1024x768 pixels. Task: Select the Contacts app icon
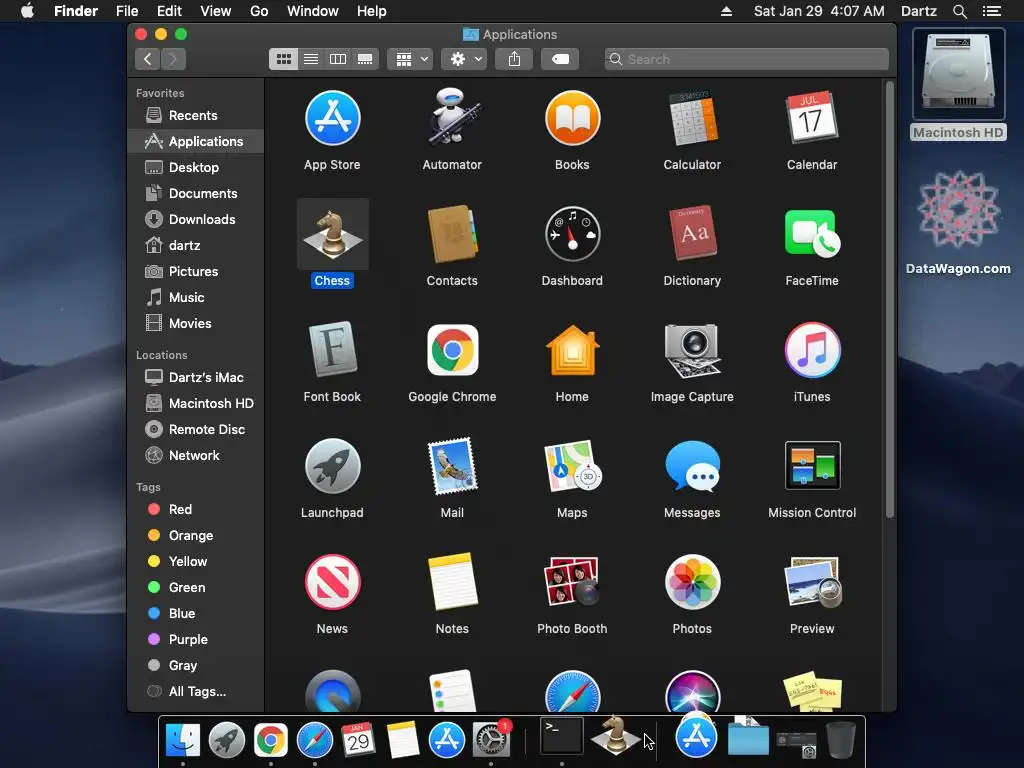coord(452,234)
